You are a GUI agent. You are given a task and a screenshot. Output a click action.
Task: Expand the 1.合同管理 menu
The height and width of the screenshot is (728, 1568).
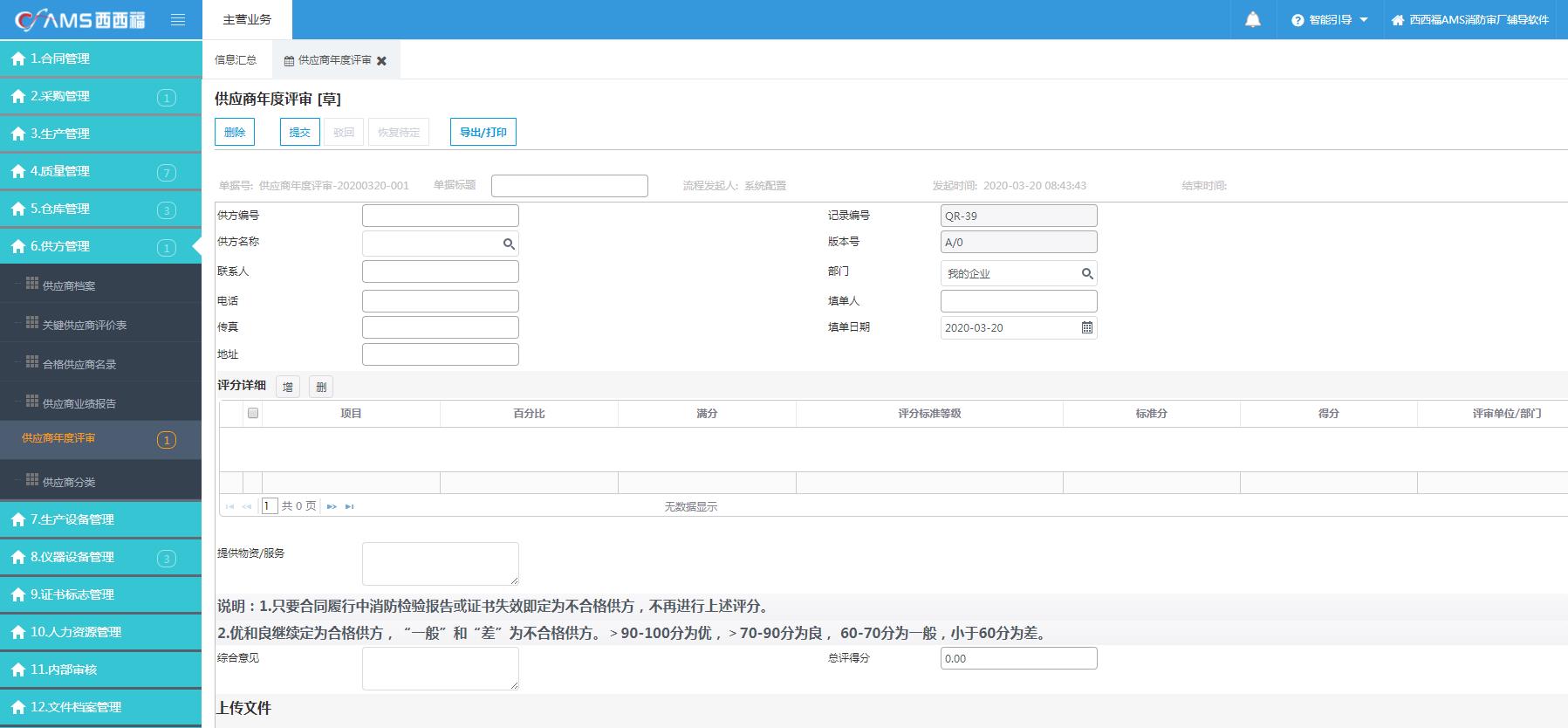101,58
